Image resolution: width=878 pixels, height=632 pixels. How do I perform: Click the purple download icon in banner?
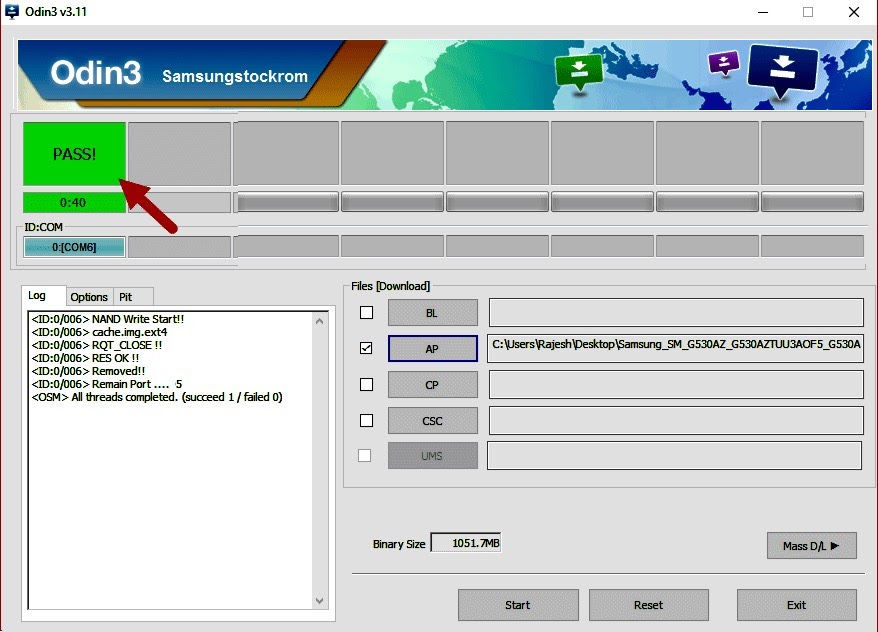click(723, 63)
